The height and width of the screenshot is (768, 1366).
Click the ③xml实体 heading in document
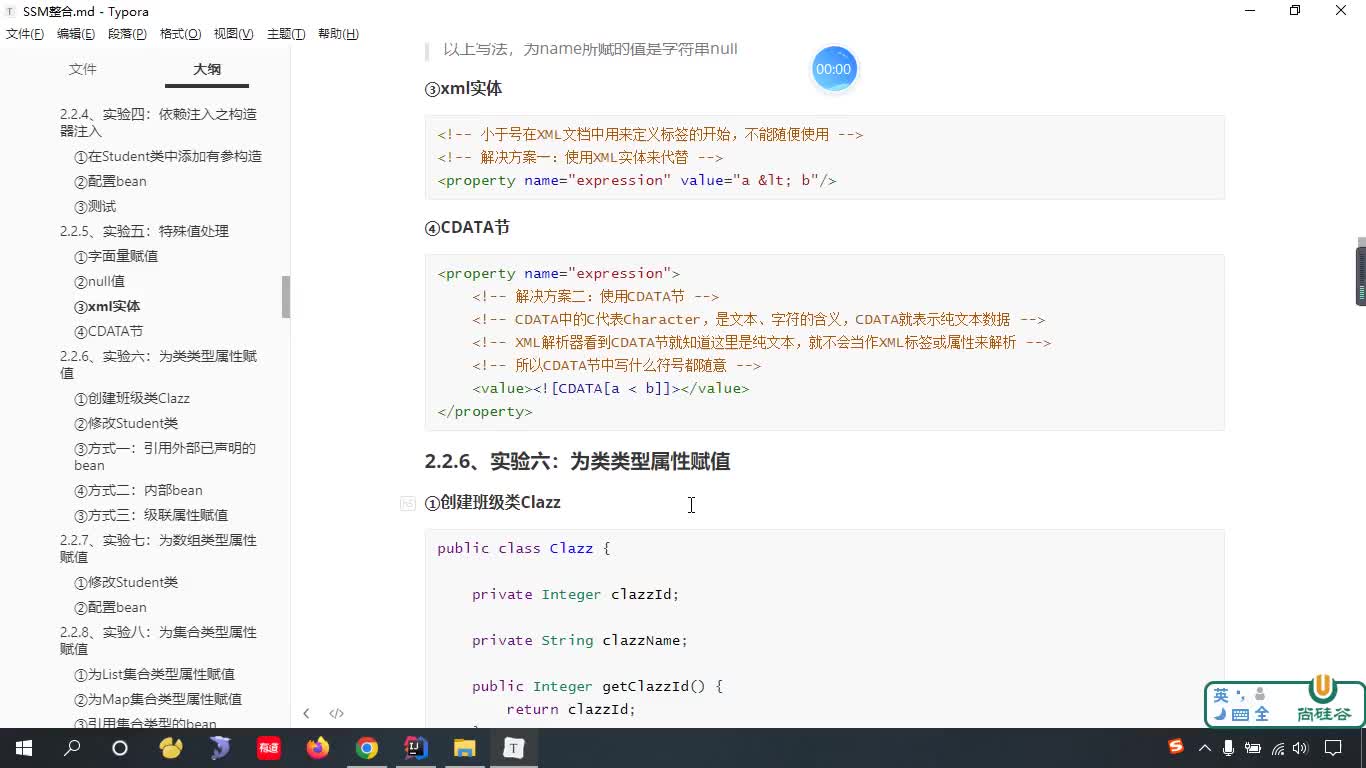463,89
